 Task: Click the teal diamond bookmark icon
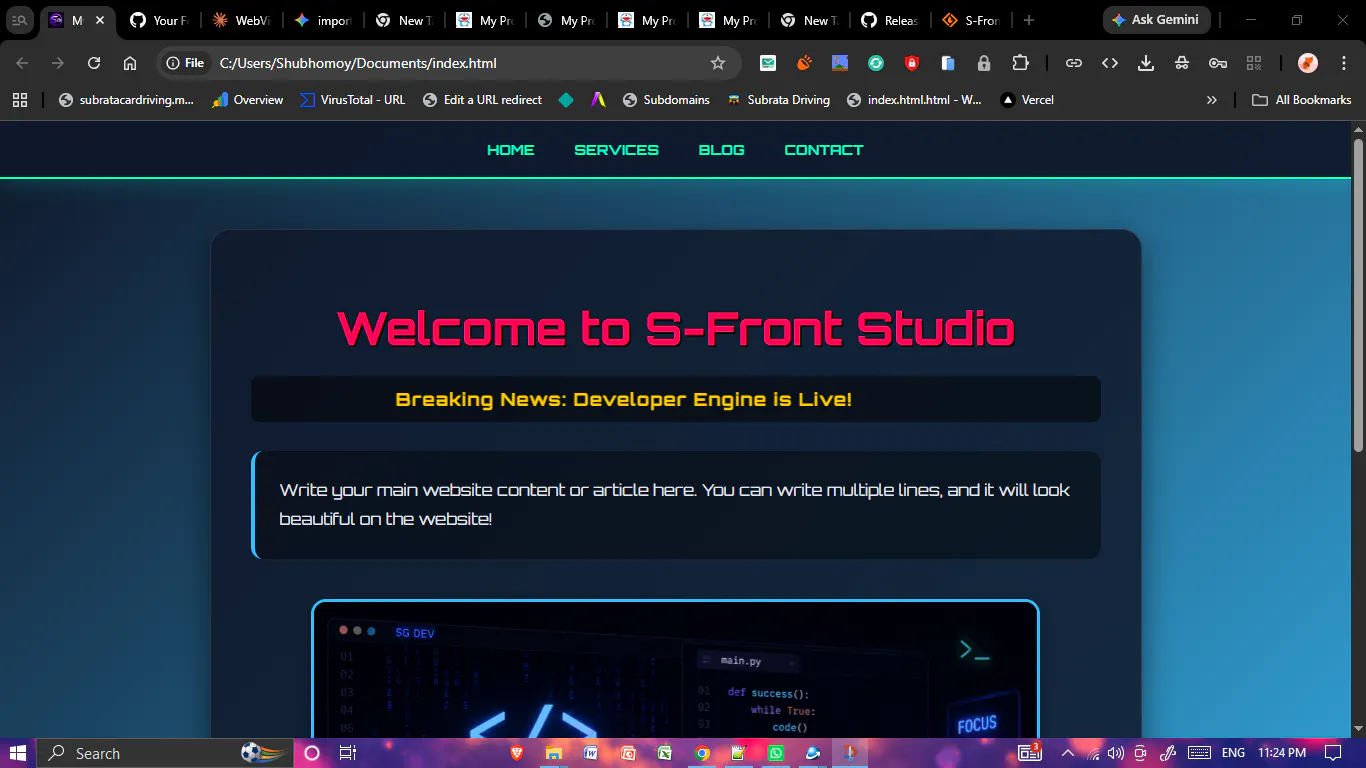coord(566,100)
